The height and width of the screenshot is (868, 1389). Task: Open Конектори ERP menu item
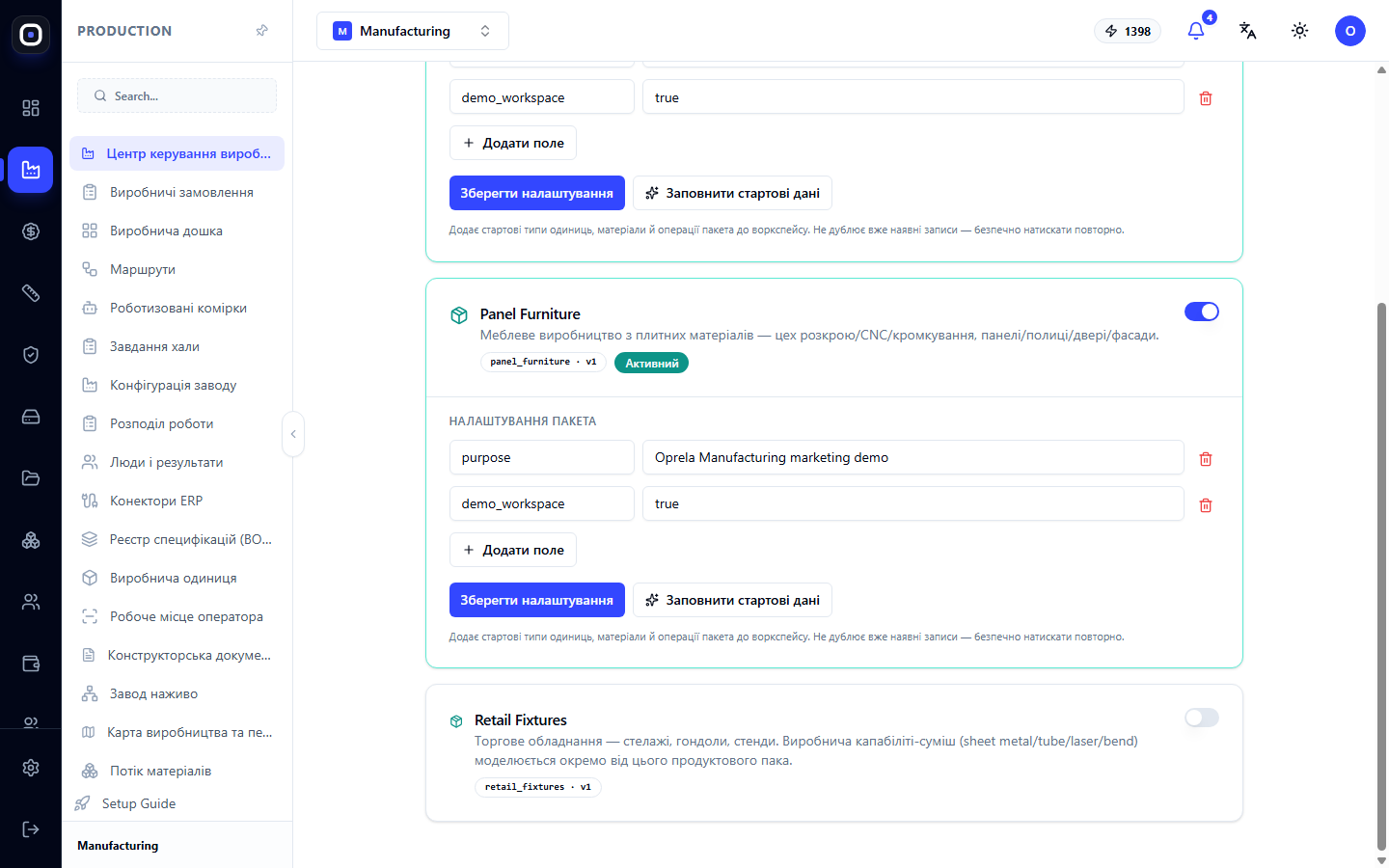177,501
